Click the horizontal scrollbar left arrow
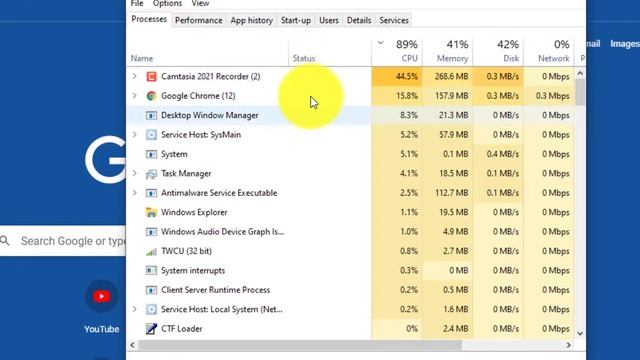Viewport: 640px width, 360px height. (132, 345)
